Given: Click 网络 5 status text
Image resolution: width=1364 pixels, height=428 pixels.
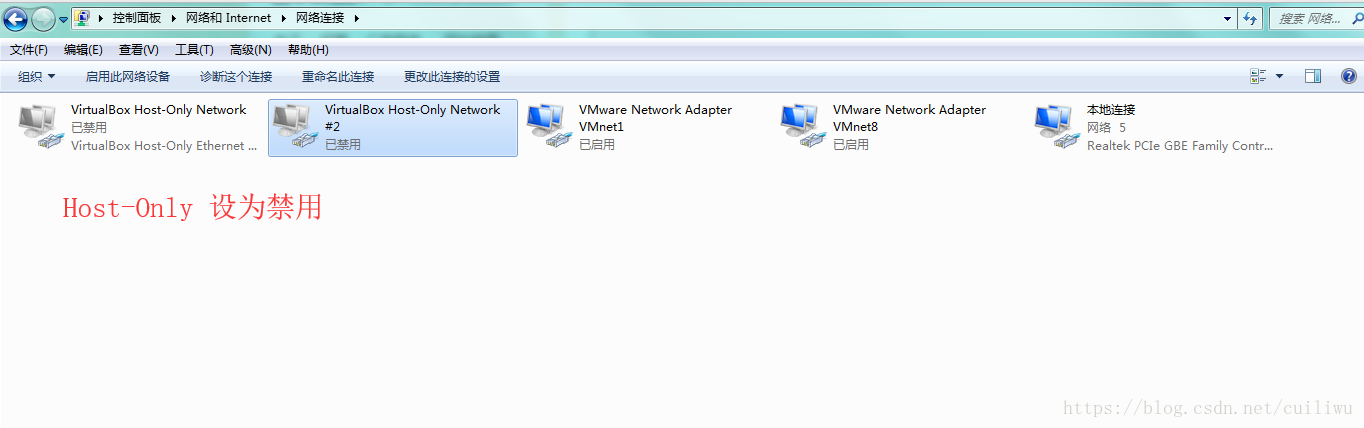Looking at the screenshot, I should click(1106, 128).
